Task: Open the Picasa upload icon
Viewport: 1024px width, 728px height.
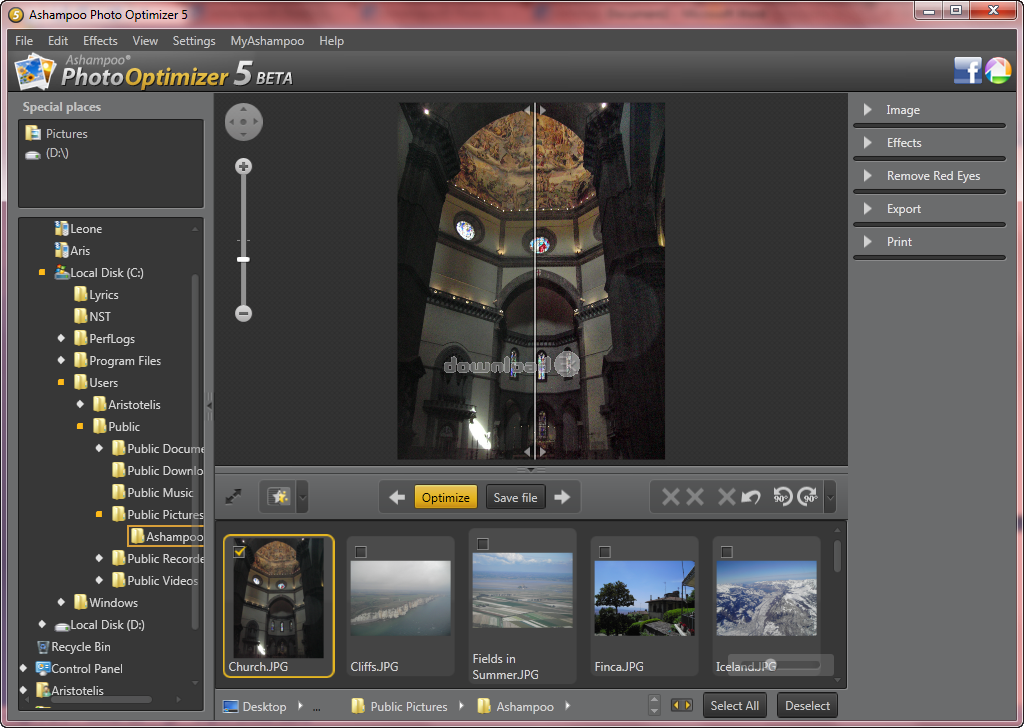Action: point(997,71)
